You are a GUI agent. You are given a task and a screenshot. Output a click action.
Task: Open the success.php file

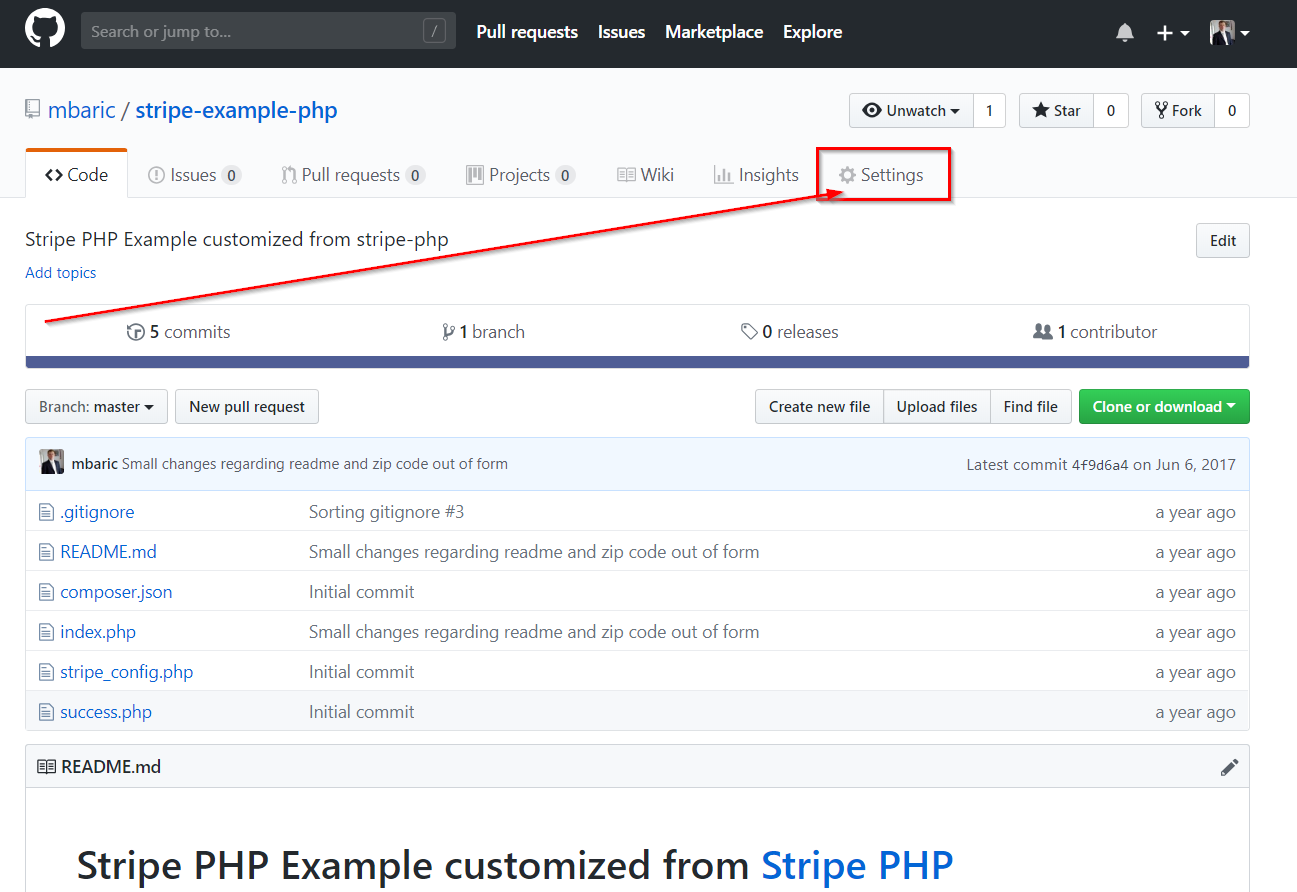coord(106,712)
